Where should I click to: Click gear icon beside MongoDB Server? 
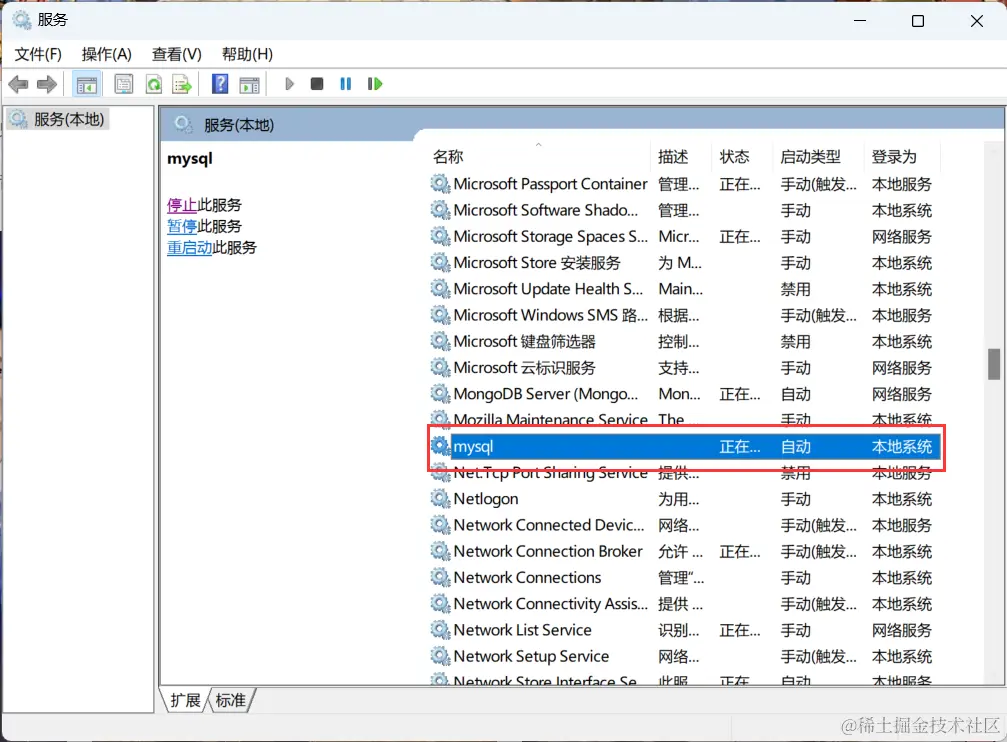[x=440, y=393]
